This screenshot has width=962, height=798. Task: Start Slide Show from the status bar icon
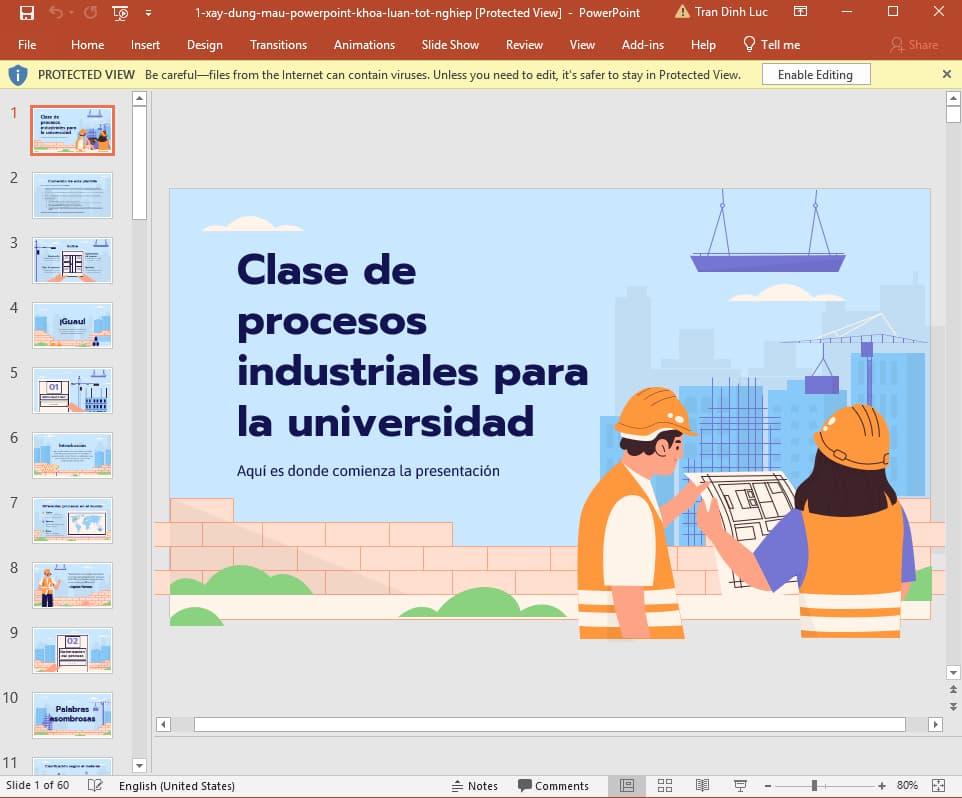pyautogui.click(x=740, y=786)
